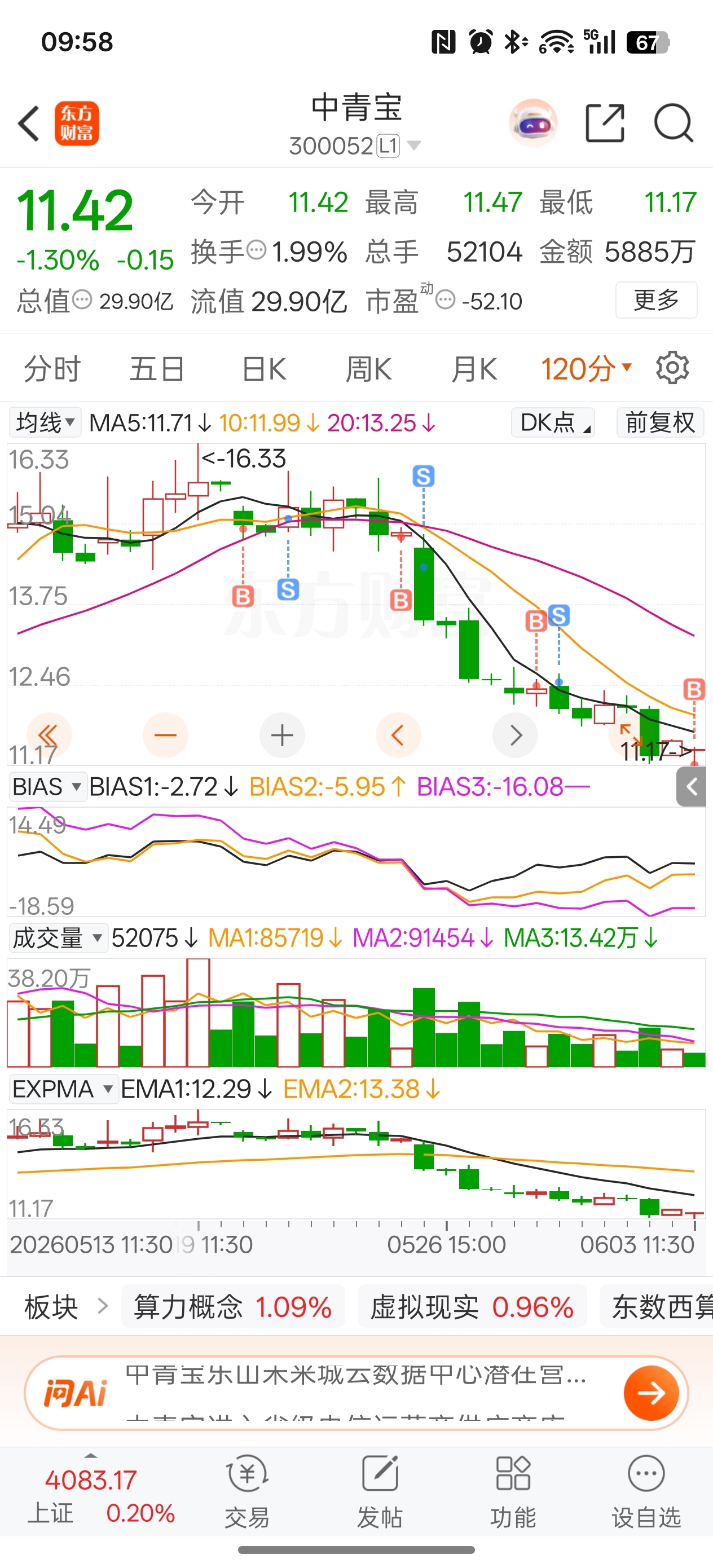Open the 均线 indicator dropdown
The image size is (713, 1568).
point(45,422)
